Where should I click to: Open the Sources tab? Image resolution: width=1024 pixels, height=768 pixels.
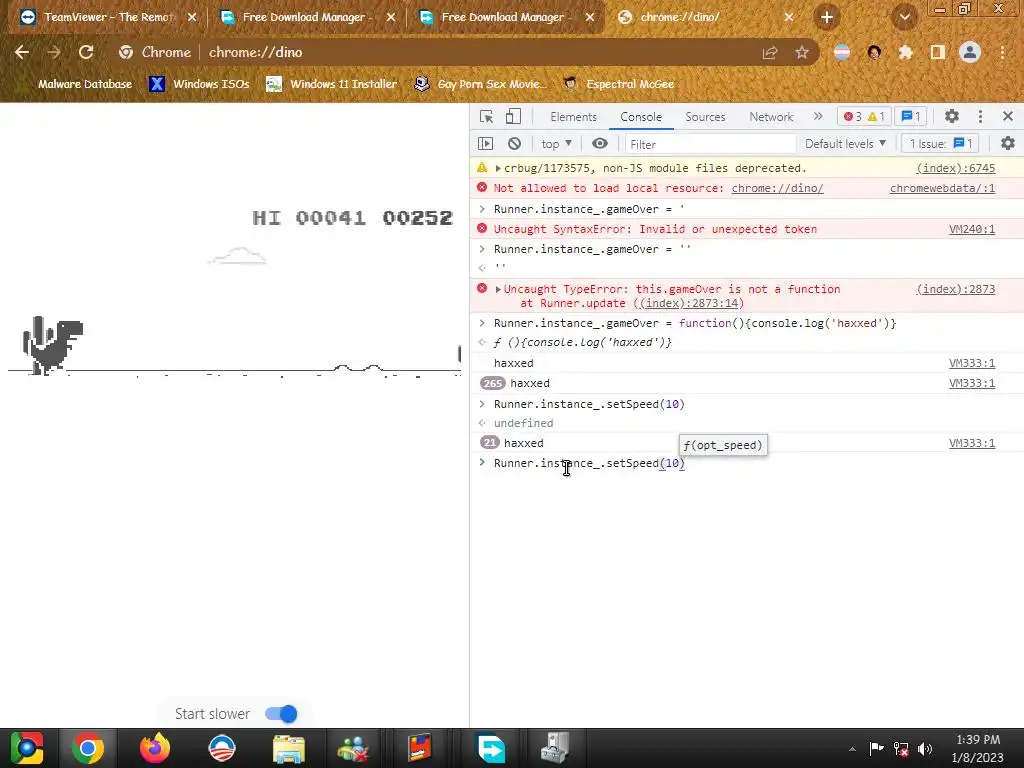click(x=705, y=117)
